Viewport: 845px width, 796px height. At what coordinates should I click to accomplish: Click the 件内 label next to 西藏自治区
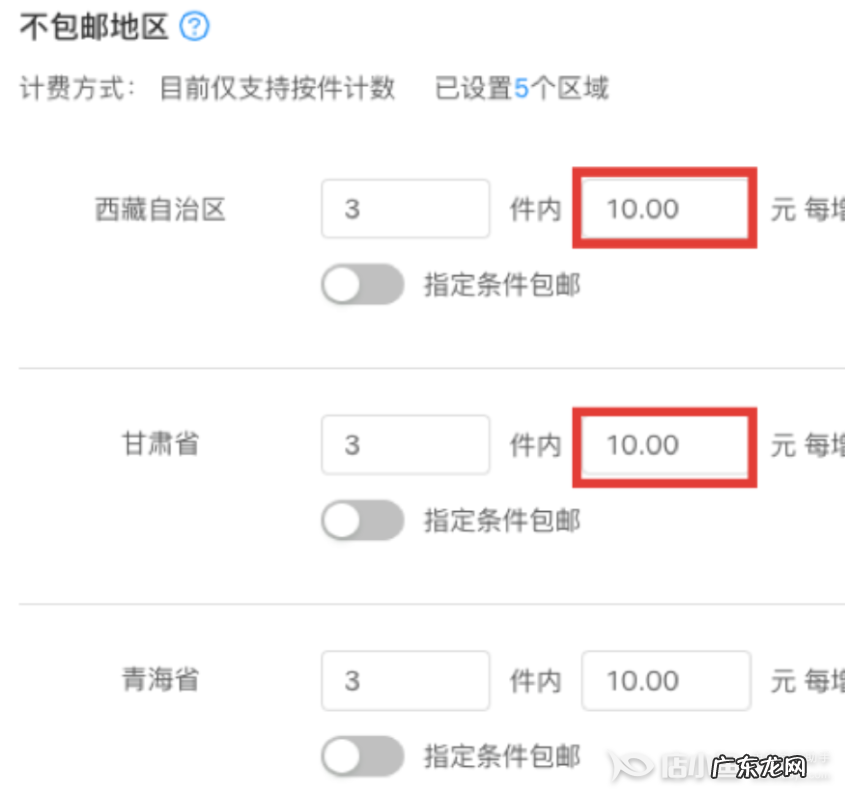pyautogui.click(x=536, y=208)
